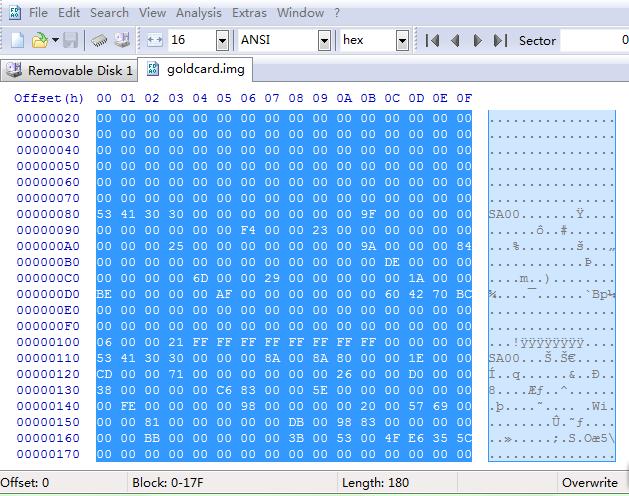
Task: Click the Offset(h) column header
Action: point(49,98)
